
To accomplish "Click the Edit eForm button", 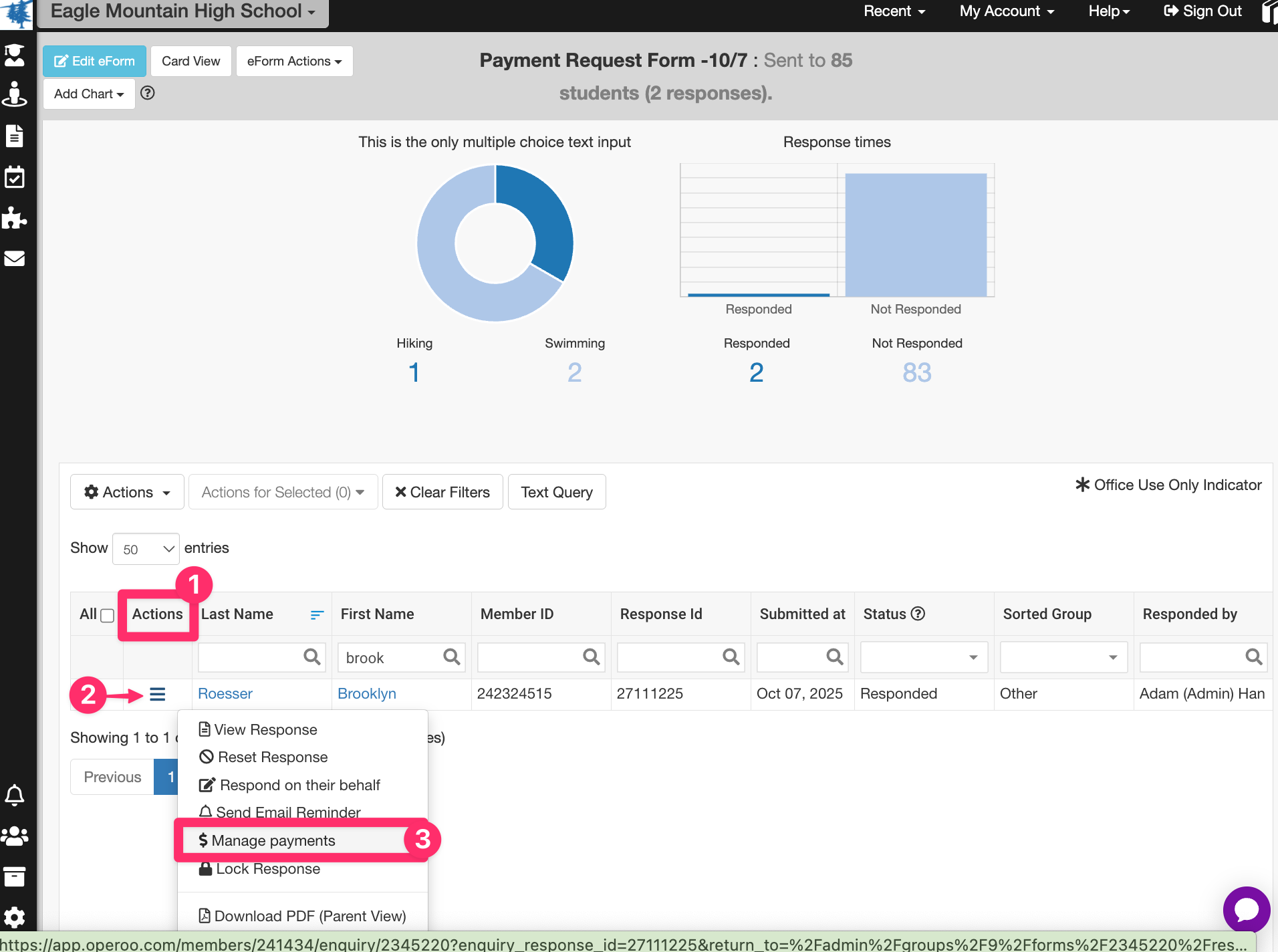I will (x=94, y=61).
